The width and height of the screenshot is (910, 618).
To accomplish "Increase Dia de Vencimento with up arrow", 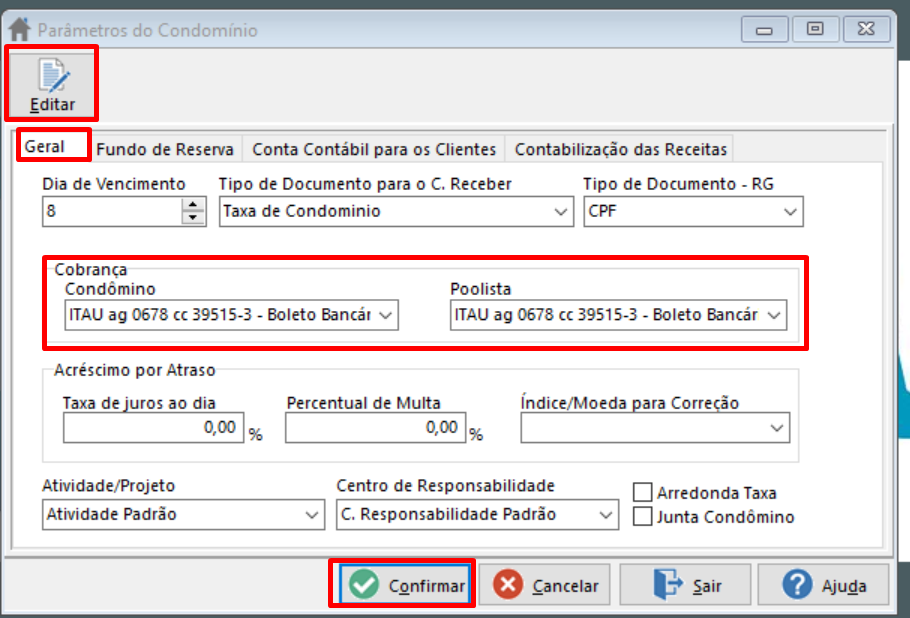I will click(x=193, y=205).
